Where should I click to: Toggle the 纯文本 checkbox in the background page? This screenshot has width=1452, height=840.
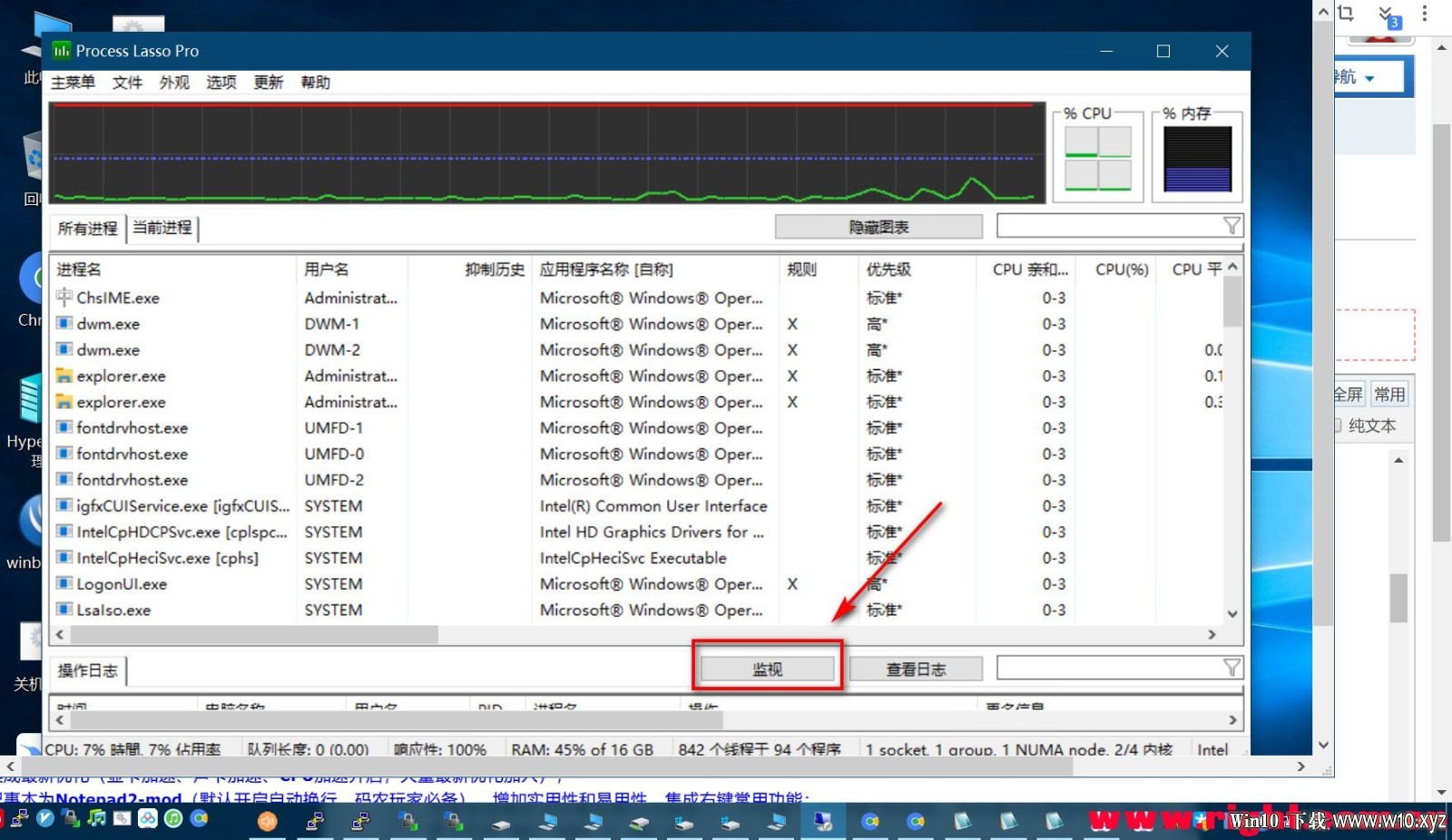(x=1338, y=425)
